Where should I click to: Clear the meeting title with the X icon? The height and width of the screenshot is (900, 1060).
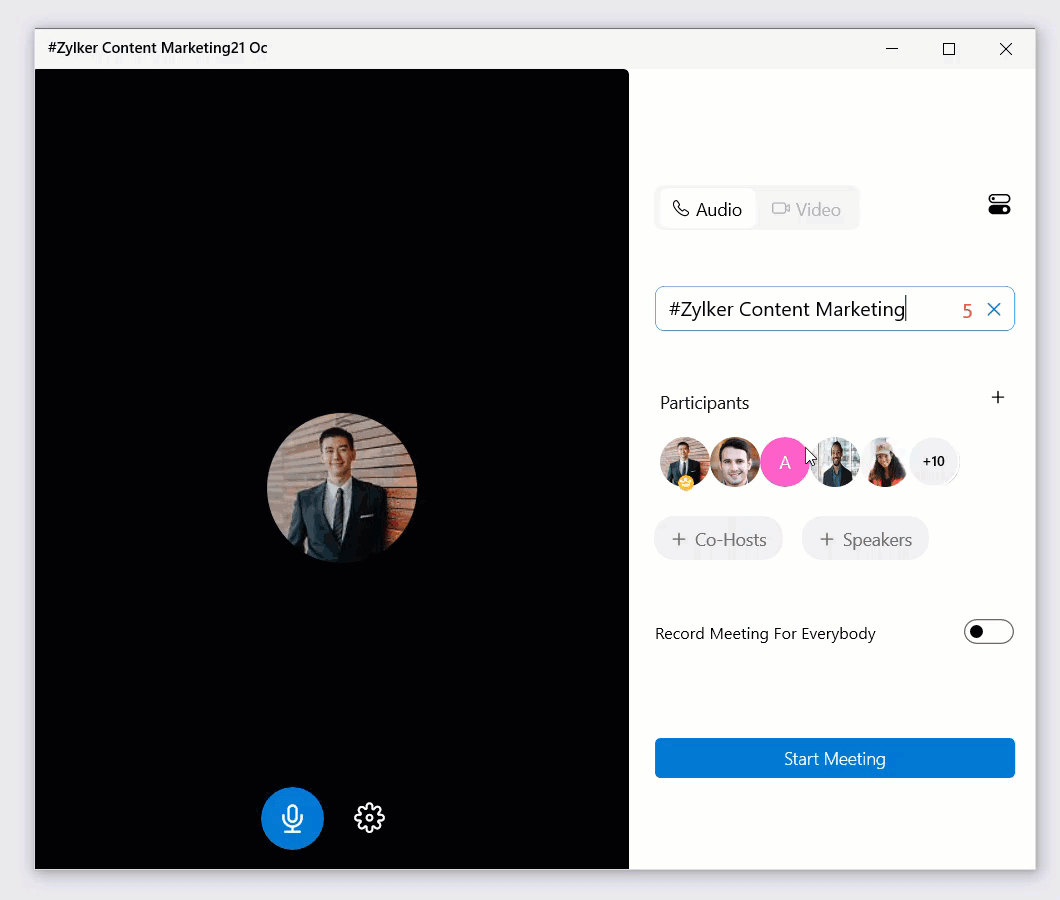pyautogui.click(x=994, y=310)
